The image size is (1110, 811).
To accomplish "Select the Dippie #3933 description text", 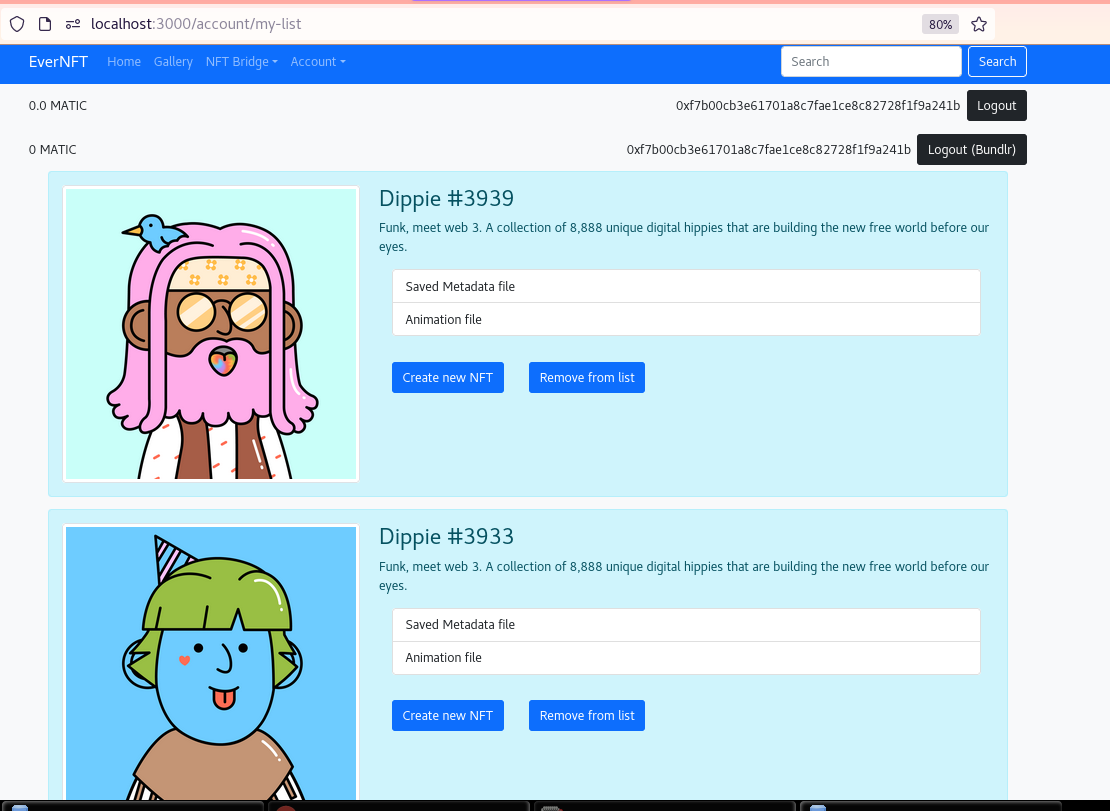I will pyautogui.click(x=683, y=576).
